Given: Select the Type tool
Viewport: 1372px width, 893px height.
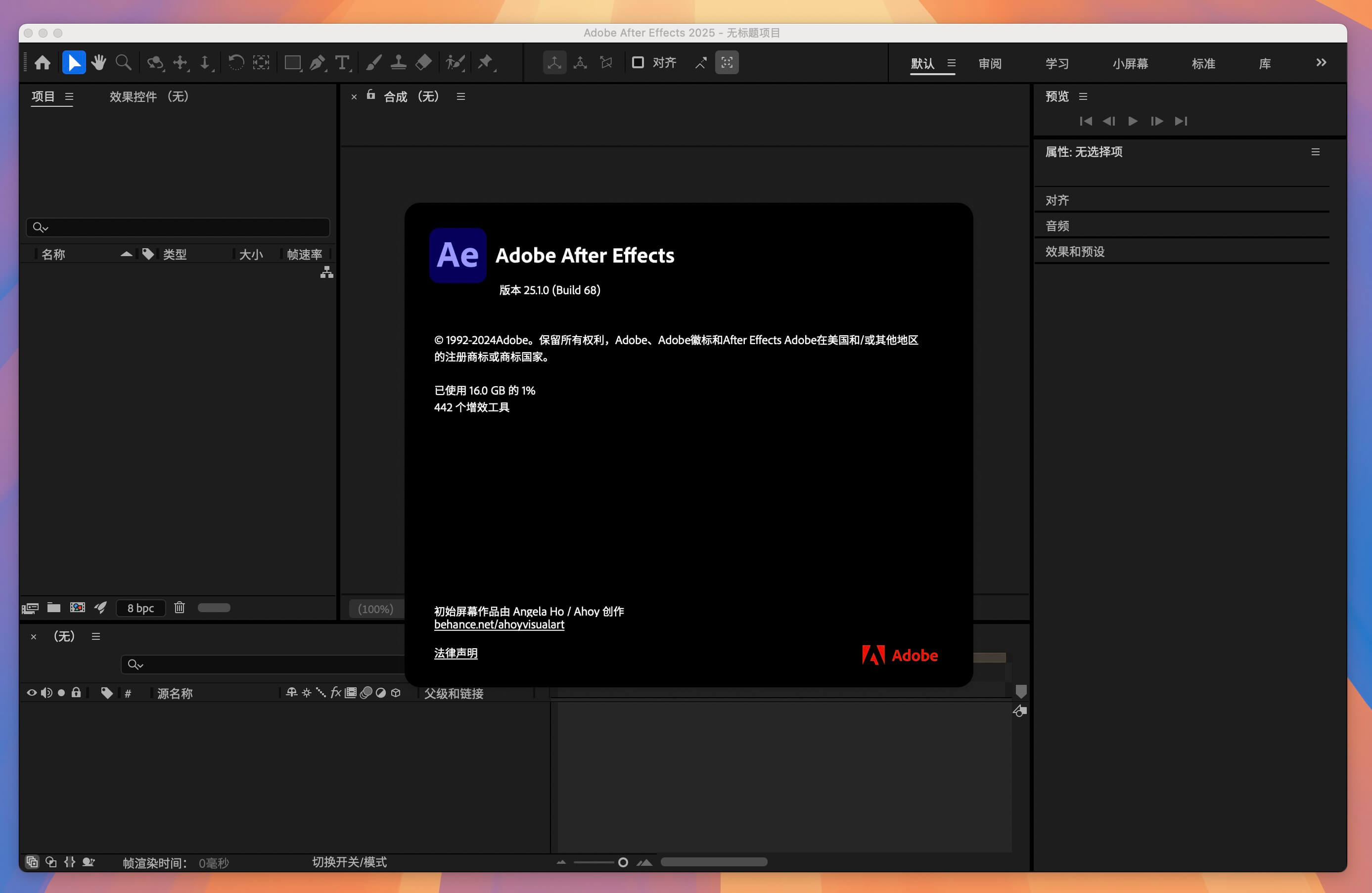Looking at the screenshot, I should pyautogui.click(x=342, y=62).
